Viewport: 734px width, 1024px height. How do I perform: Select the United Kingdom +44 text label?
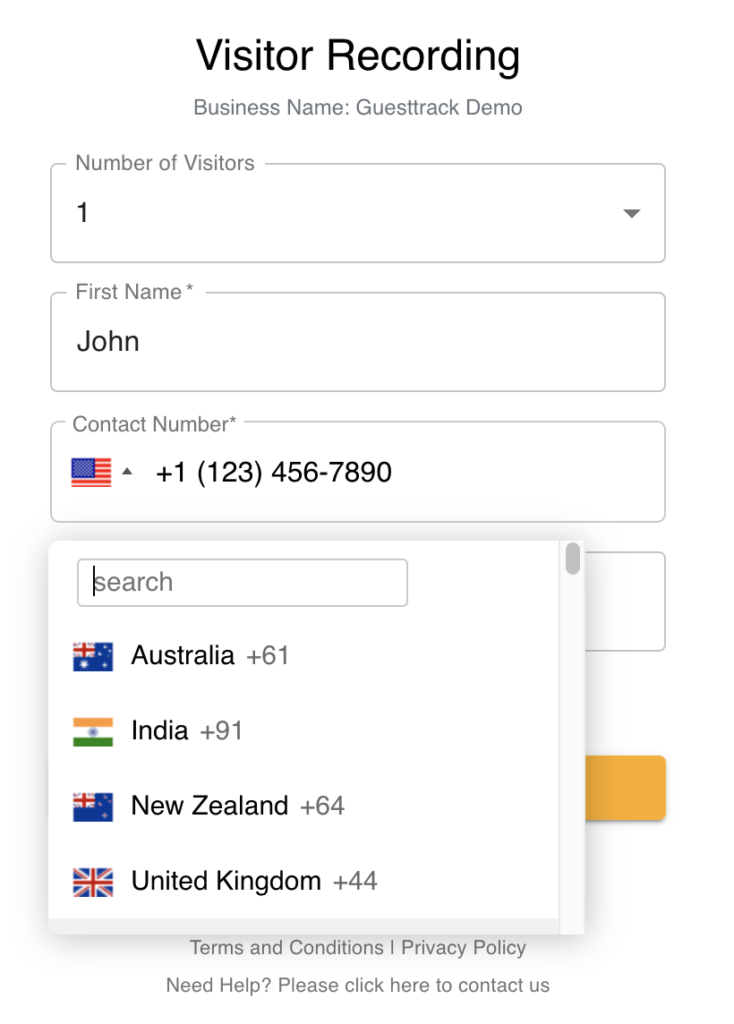coord(254,881)
